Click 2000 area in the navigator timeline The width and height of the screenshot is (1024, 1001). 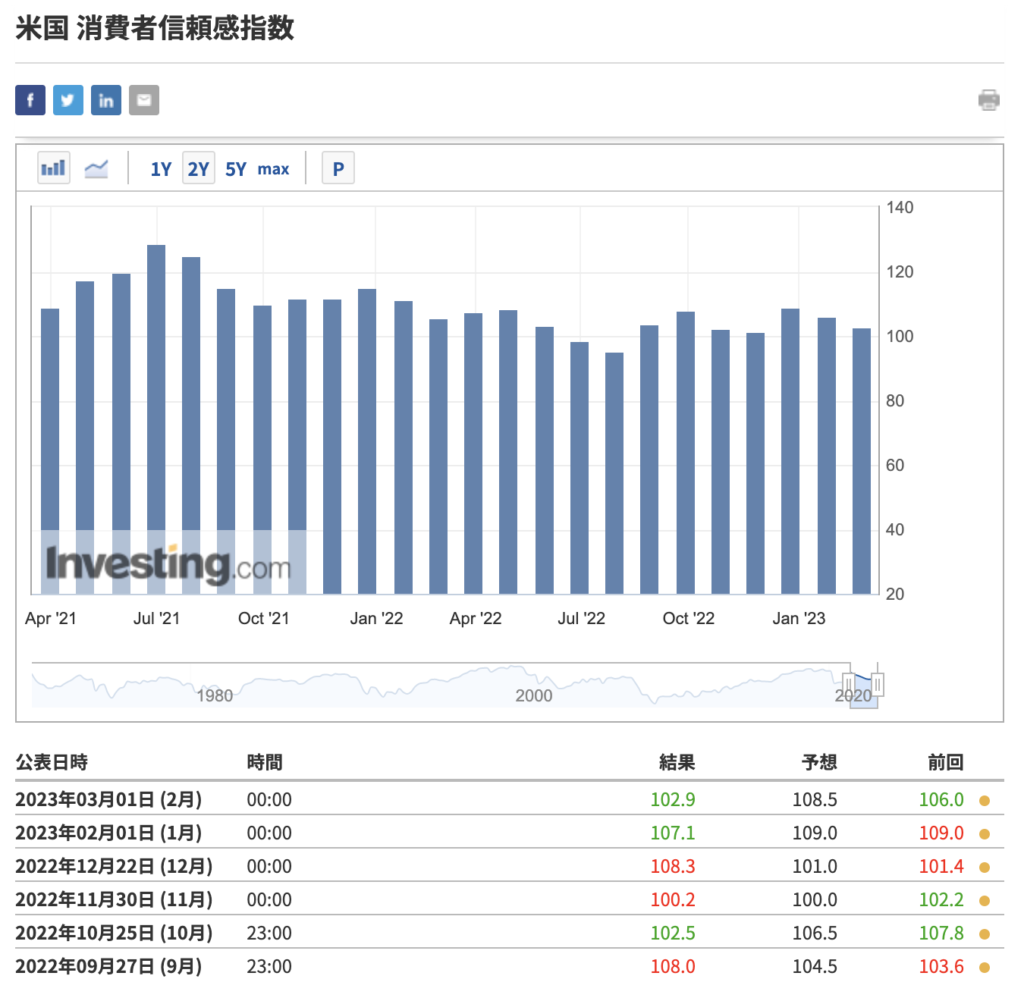(534, 695)
